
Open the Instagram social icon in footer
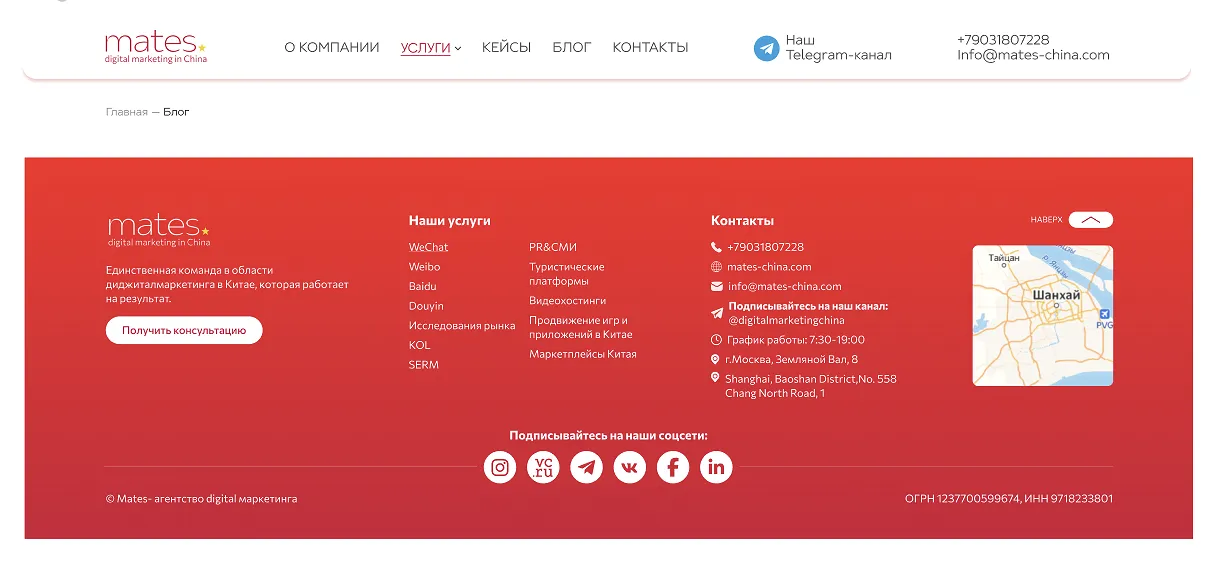[x=500, y=467]
